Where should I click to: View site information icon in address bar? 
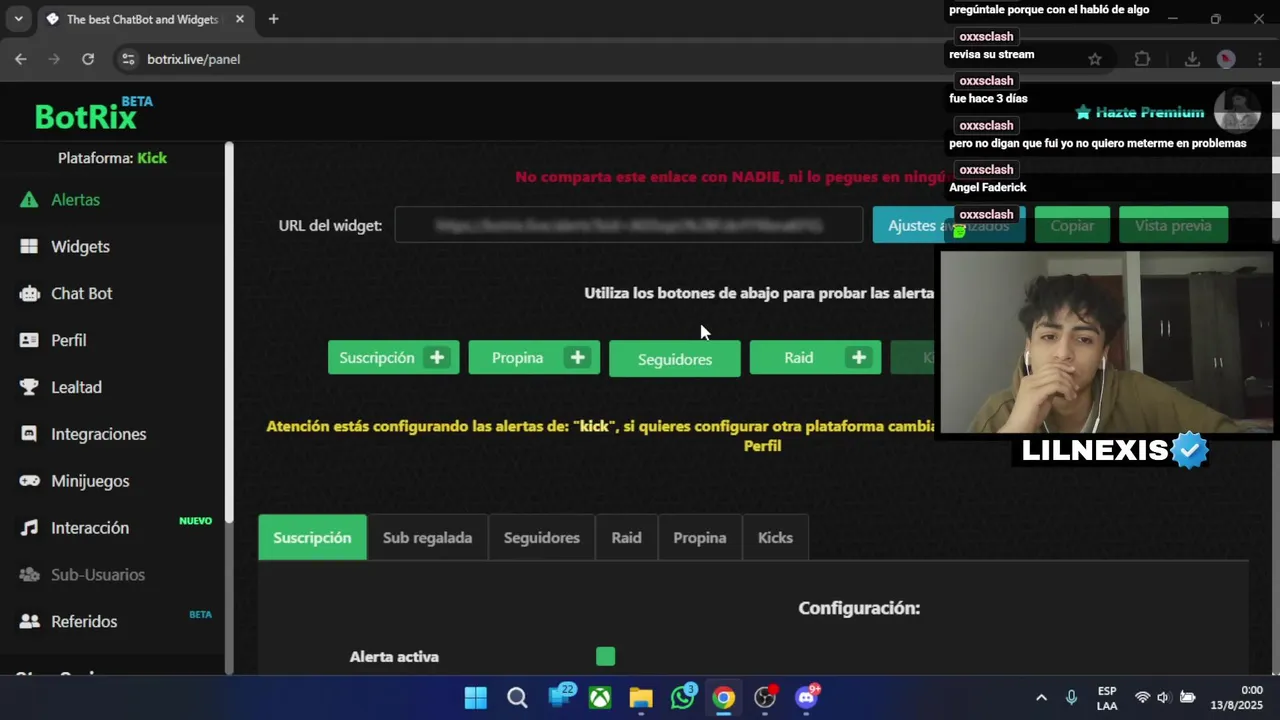pos(128,59)
